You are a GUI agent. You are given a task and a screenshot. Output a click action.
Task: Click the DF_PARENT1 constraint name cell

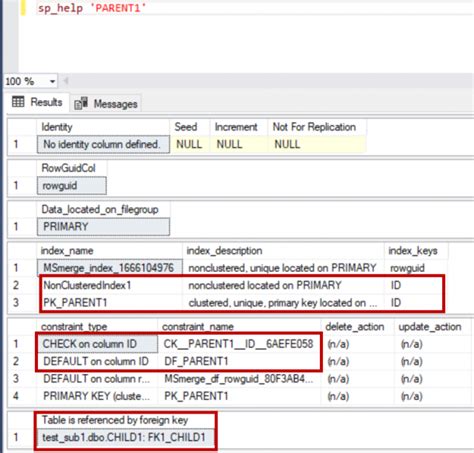click(x=239, y=361)
